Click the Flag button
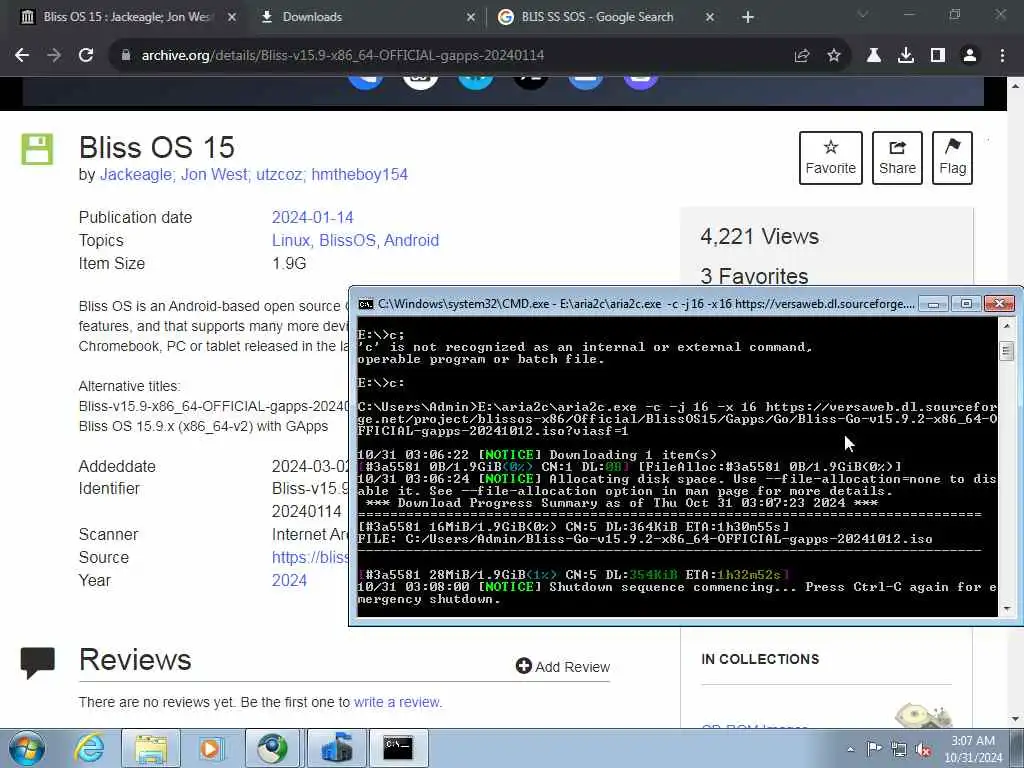 coord(952,158)
